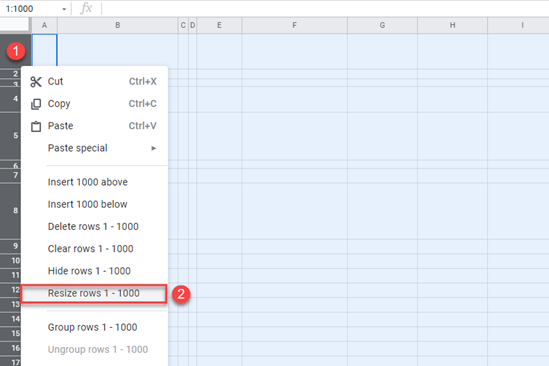Viewport: 549px width, 366px height.
Task: Choose Paste from the context menu
Action: 94,126
